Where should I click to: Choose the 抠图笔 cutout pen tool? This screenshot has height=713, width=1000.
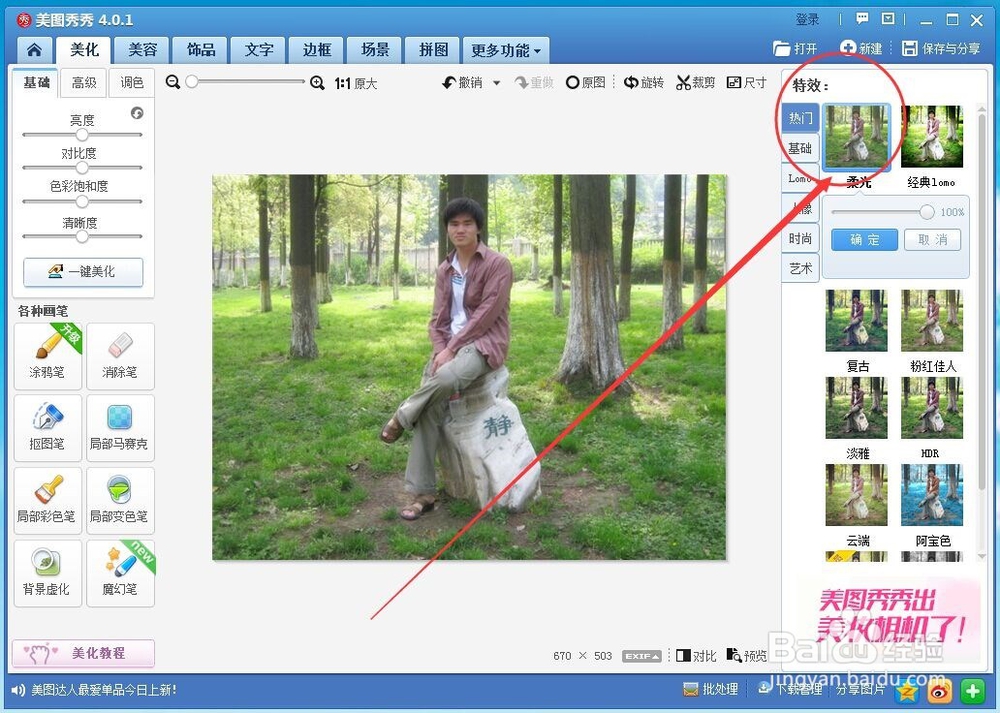(x=48, y=428)
